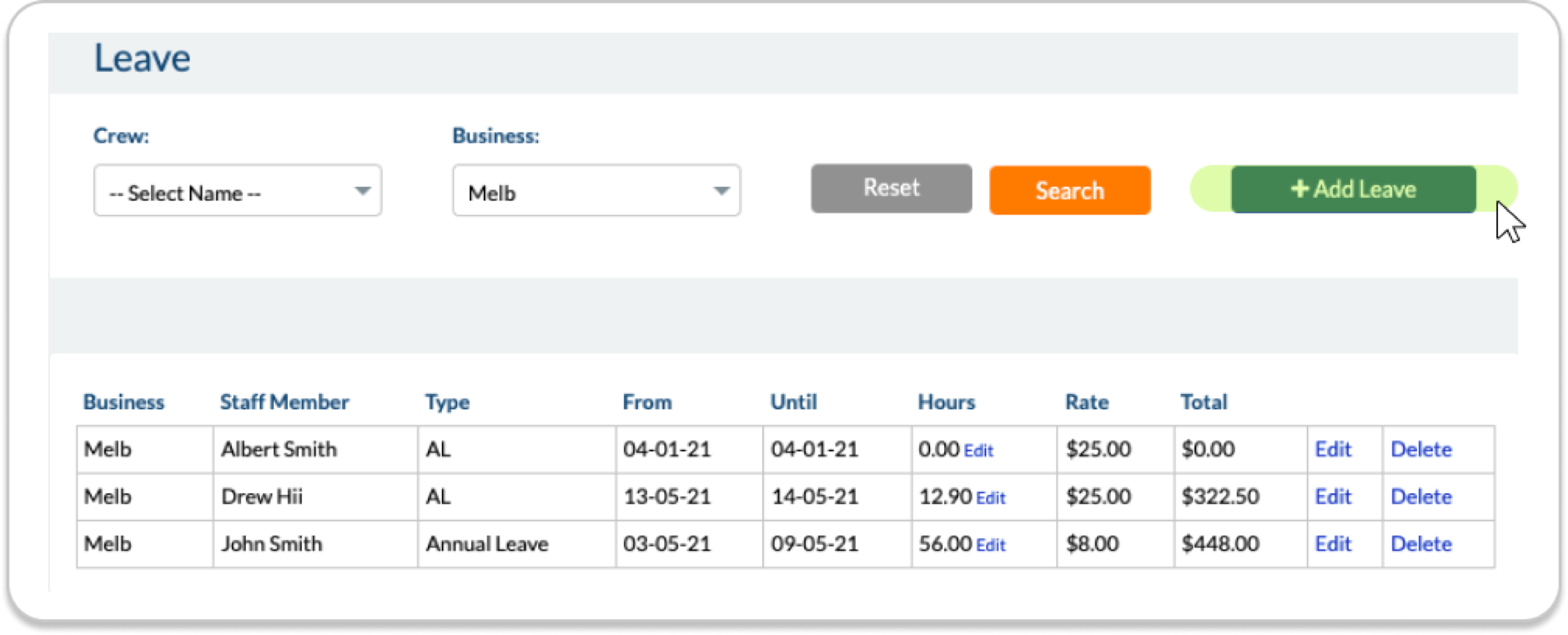The image size is (1568, 635).
Task: Click the Type column header
Action: click(447, 402)
